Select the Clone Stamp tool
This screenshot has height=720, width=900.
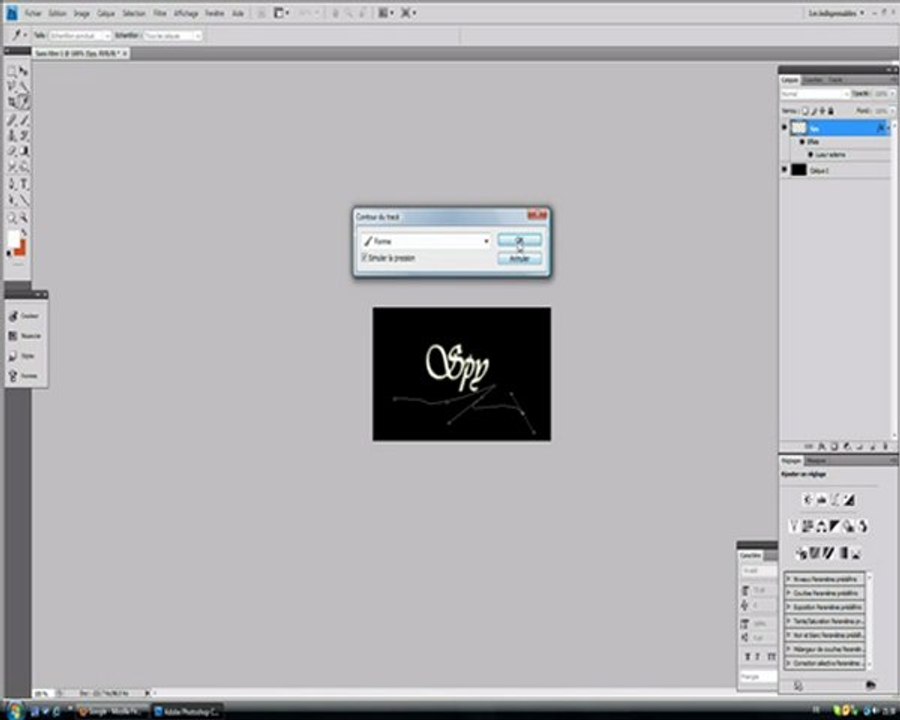coord(12,136)
